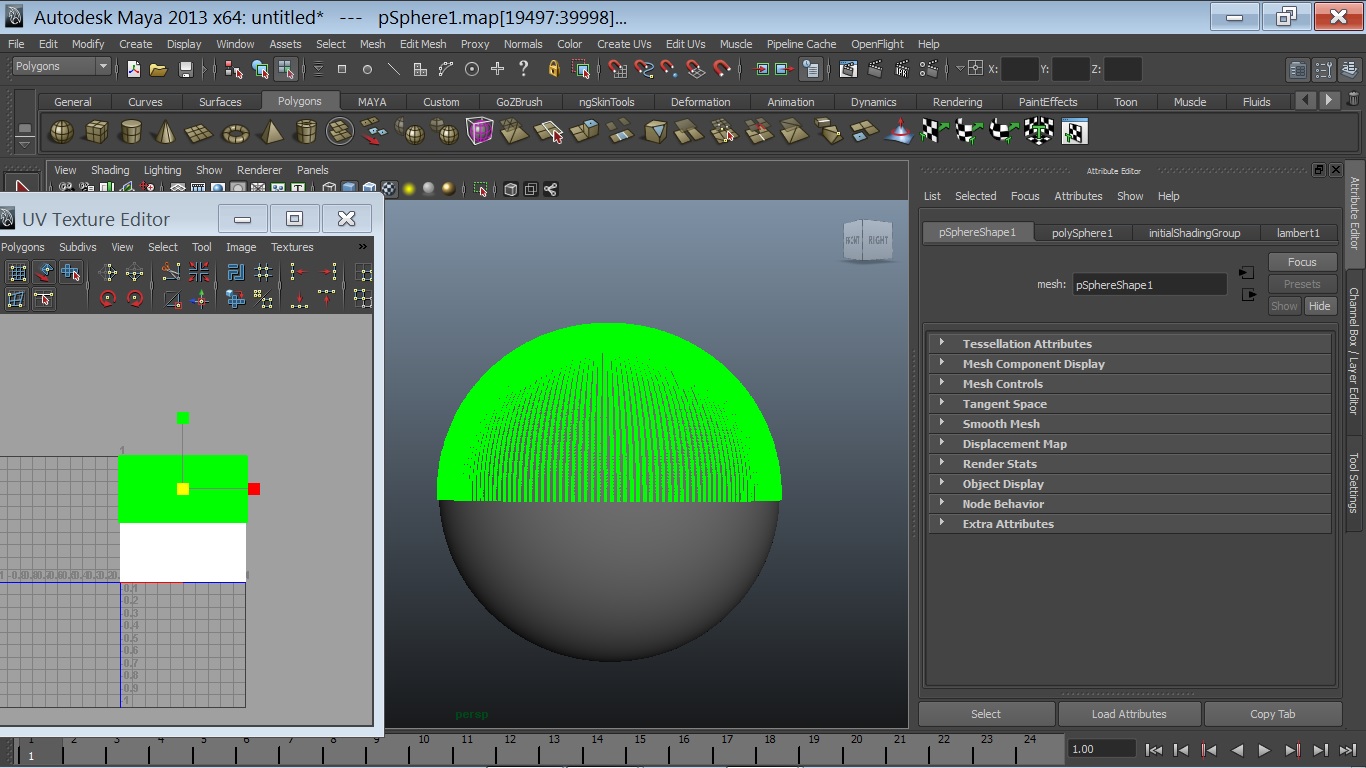Open the Polygons menu set dropdown
Image resolution: width=1366 pixels, height=768 pixels.
pos(61,66)
